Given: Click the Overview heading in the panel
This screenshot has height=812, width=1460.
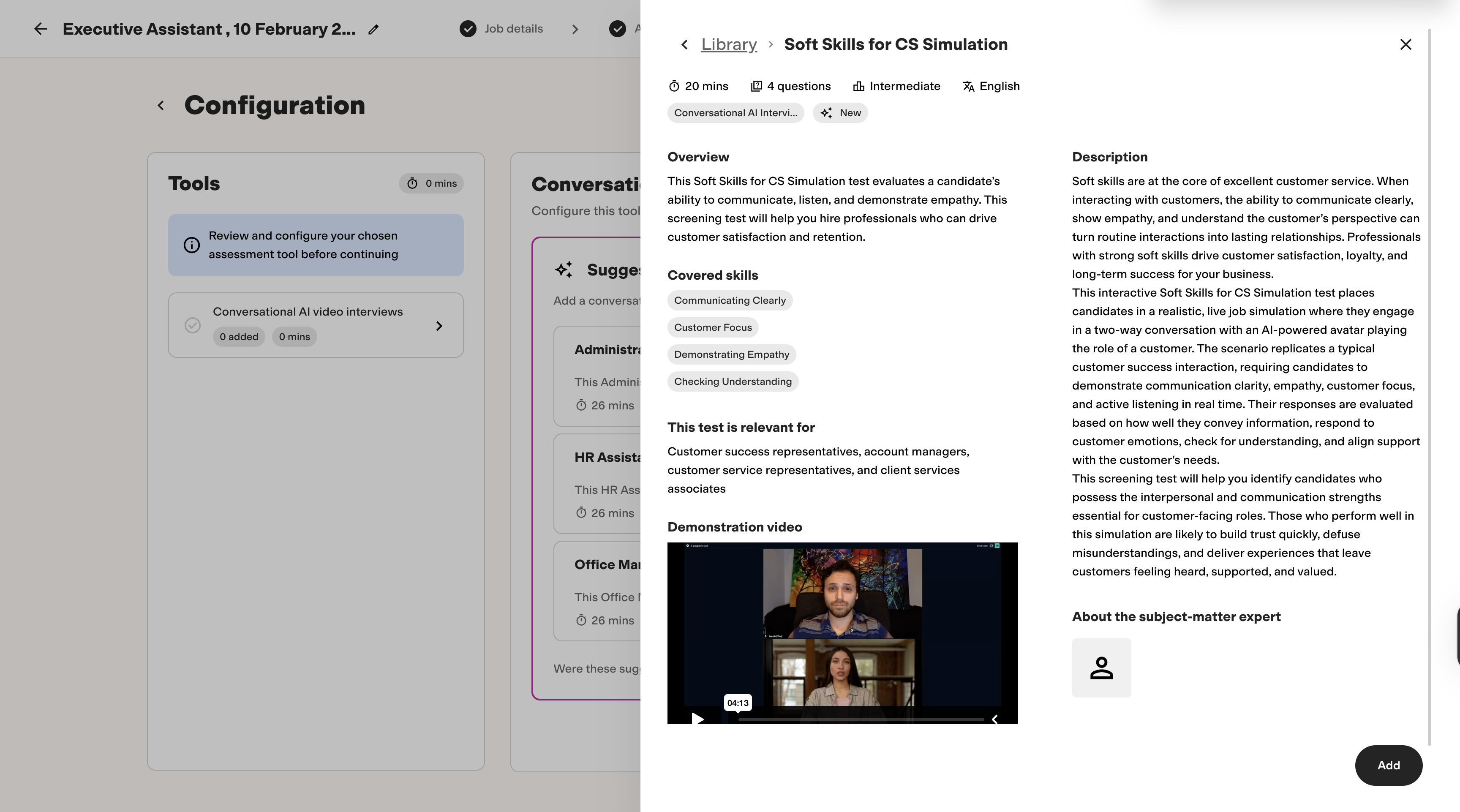Looking at the screenshot, I should click(x=698, y=157).
